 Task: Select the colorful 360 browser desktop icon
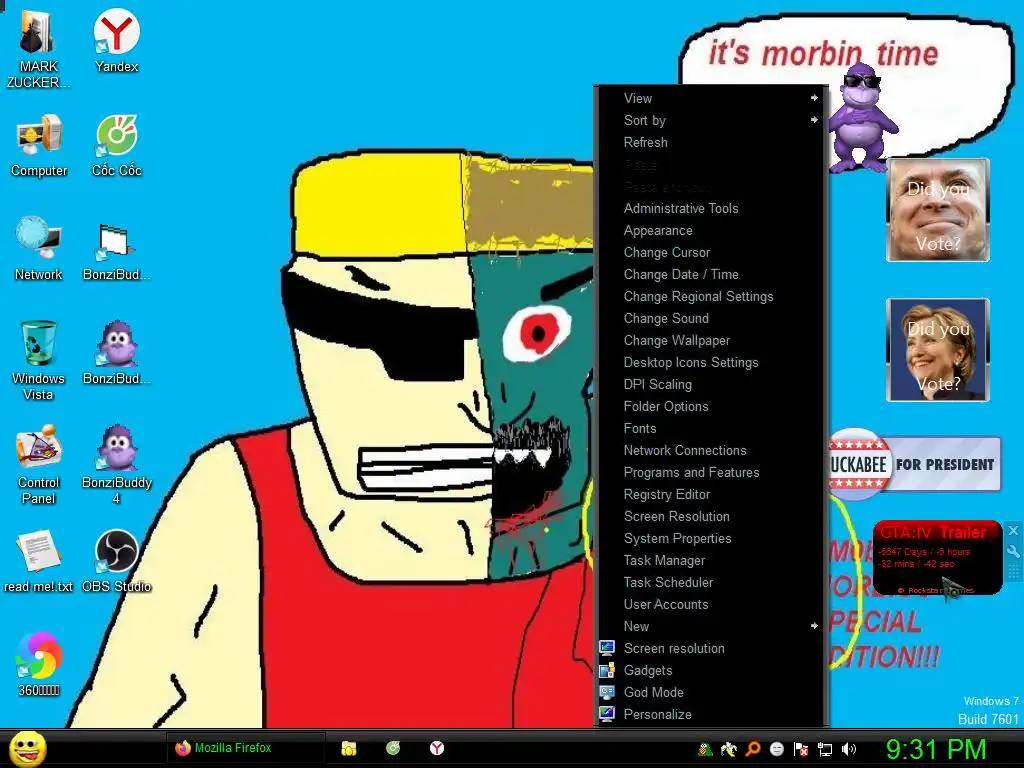click(39, 664)
